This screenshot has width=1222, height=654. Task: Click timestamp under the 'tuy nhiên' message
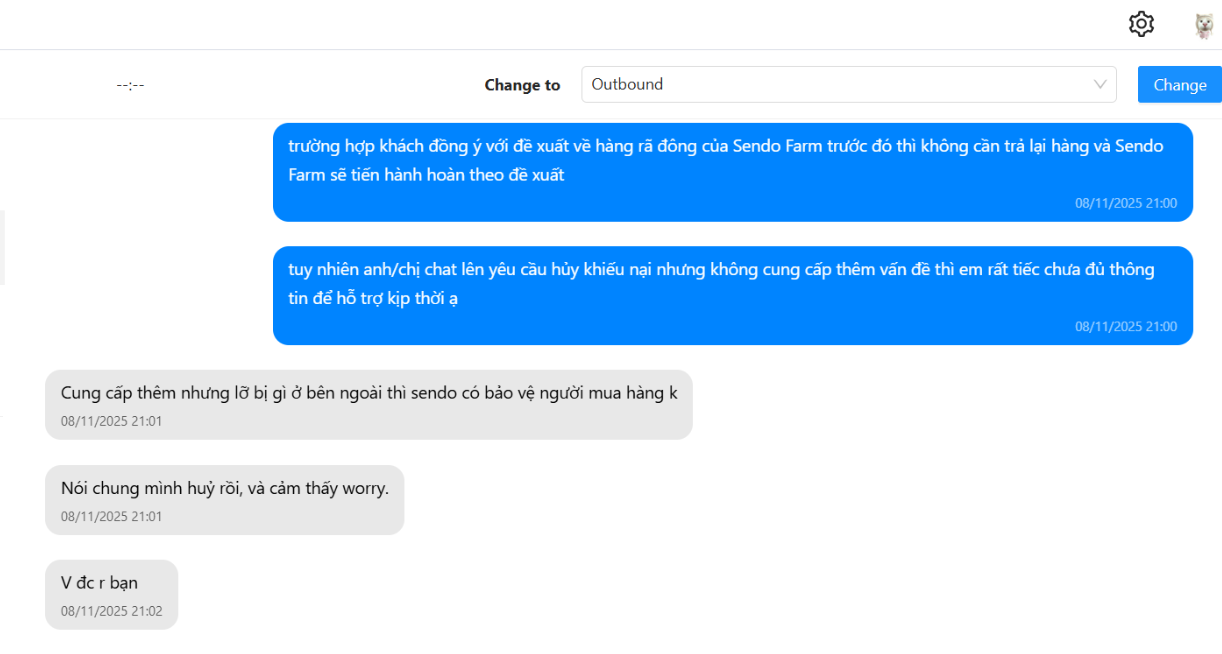pos(1125,326)
